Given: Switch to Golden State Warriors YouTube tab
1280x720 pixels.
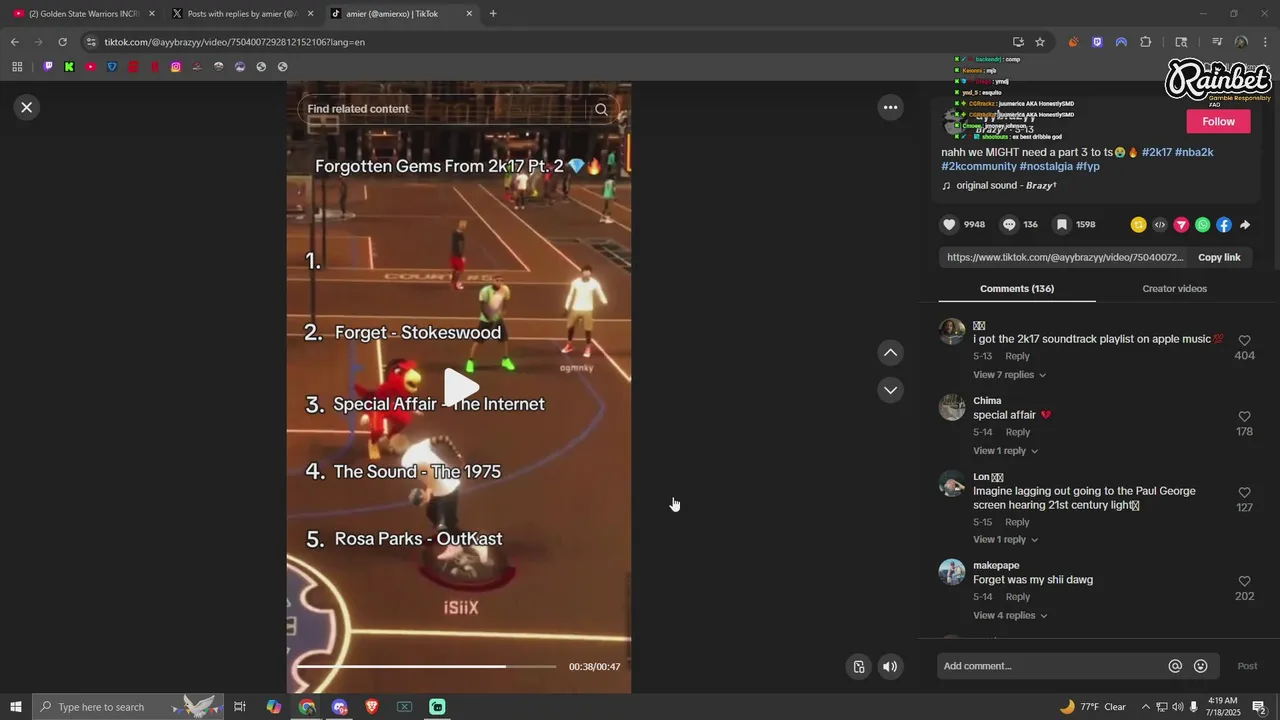Looking at the screenshot, I should tap(84, 14).
